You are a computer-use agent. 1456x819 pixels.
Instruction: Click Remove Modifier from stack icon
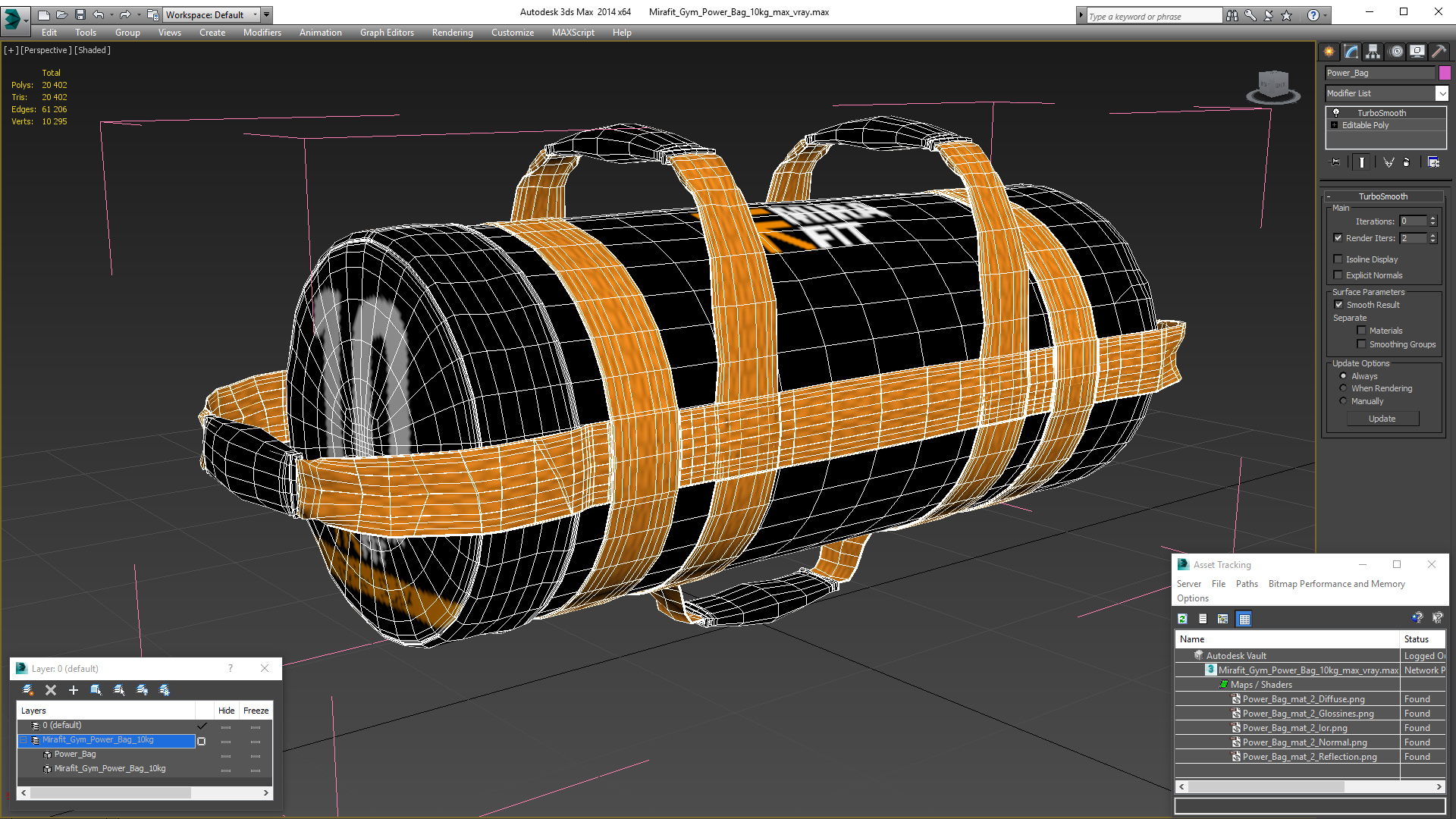(x=1407, y=162)
